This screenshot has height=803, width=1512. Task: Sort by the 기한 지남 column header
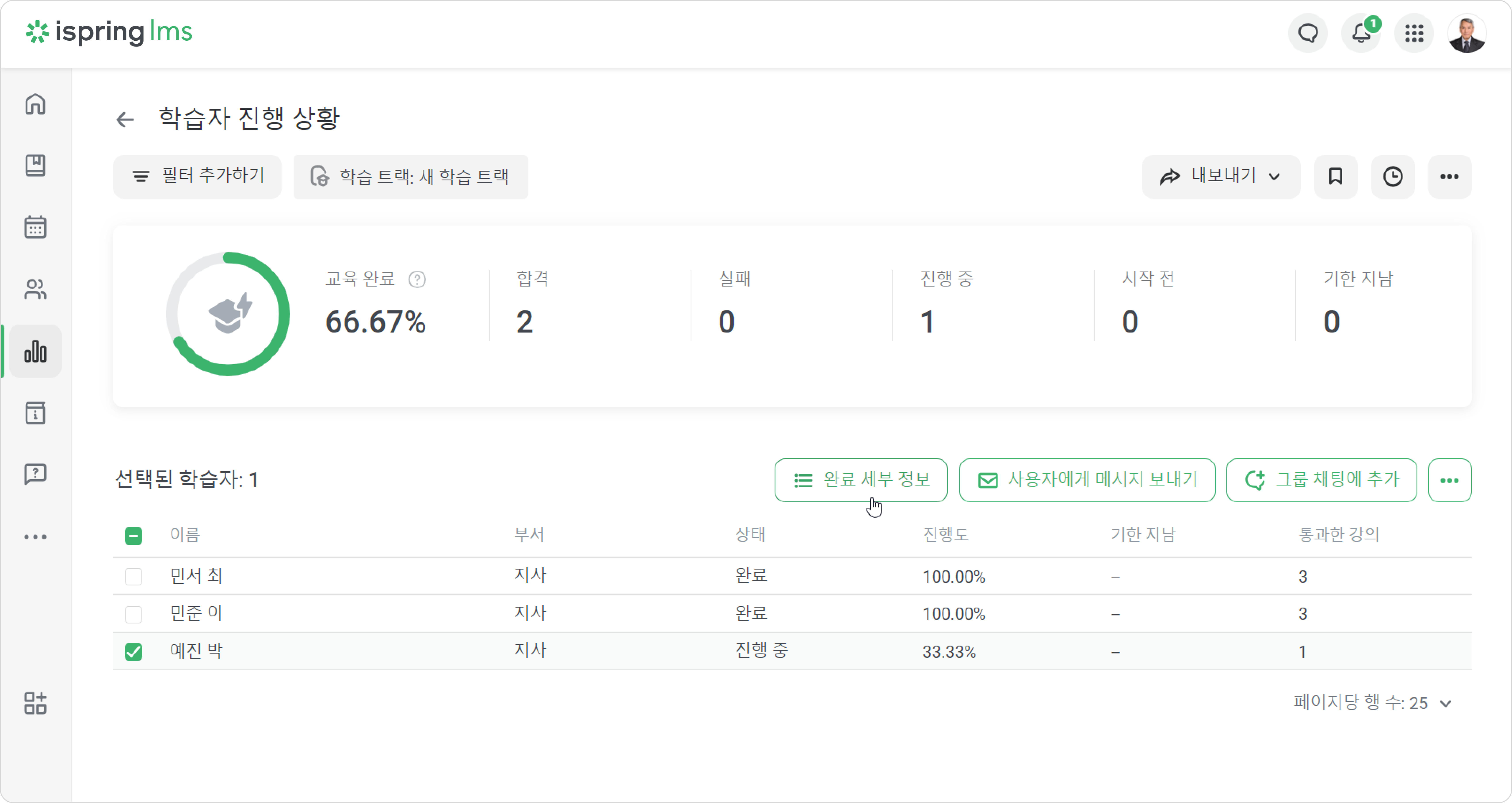point(1143,535)
